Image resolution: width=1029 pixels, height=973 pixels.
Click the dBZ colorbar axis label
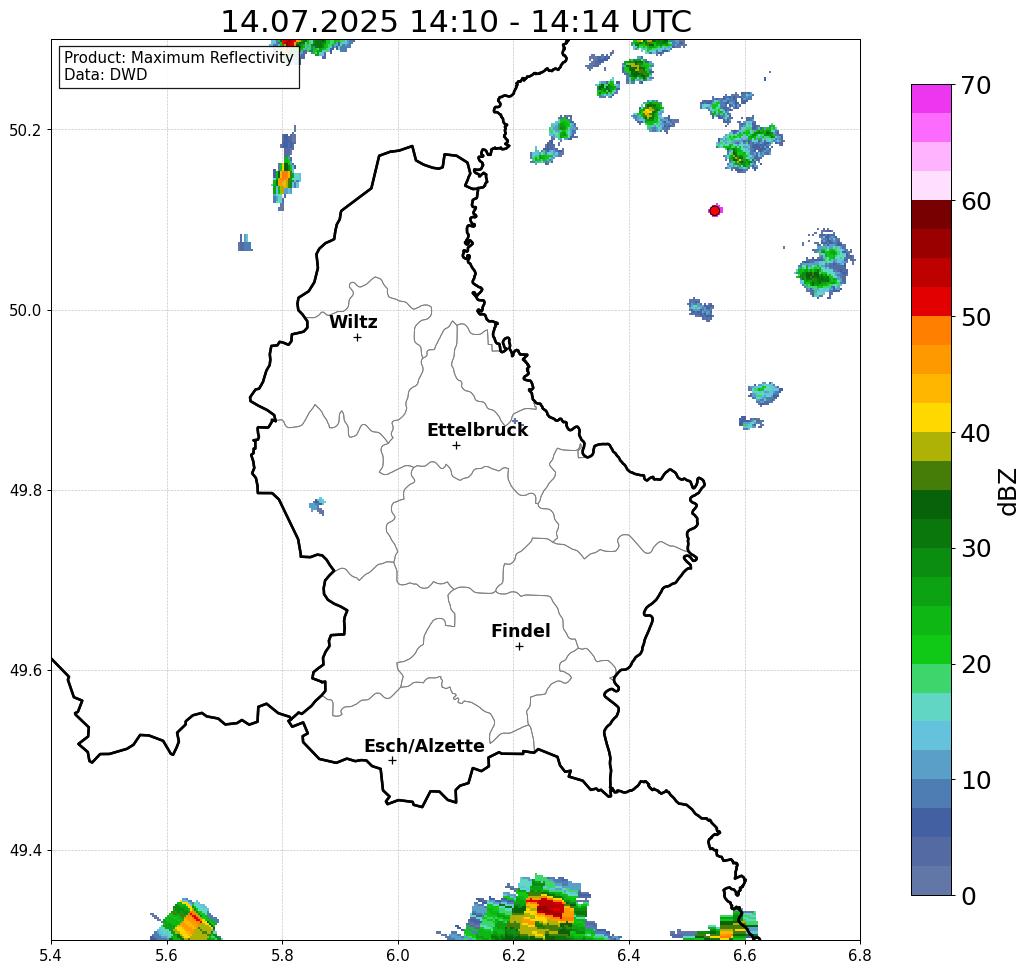1008,491
